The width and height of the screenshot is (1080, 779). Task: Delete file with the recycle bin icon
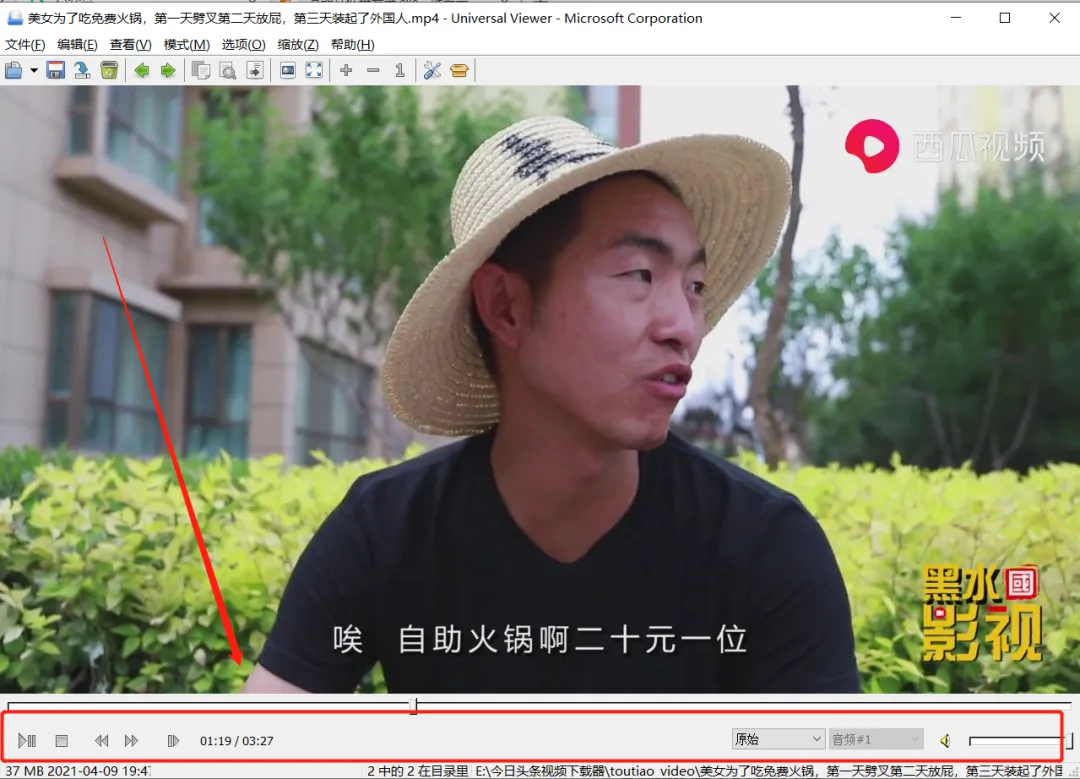click(109, 70)
